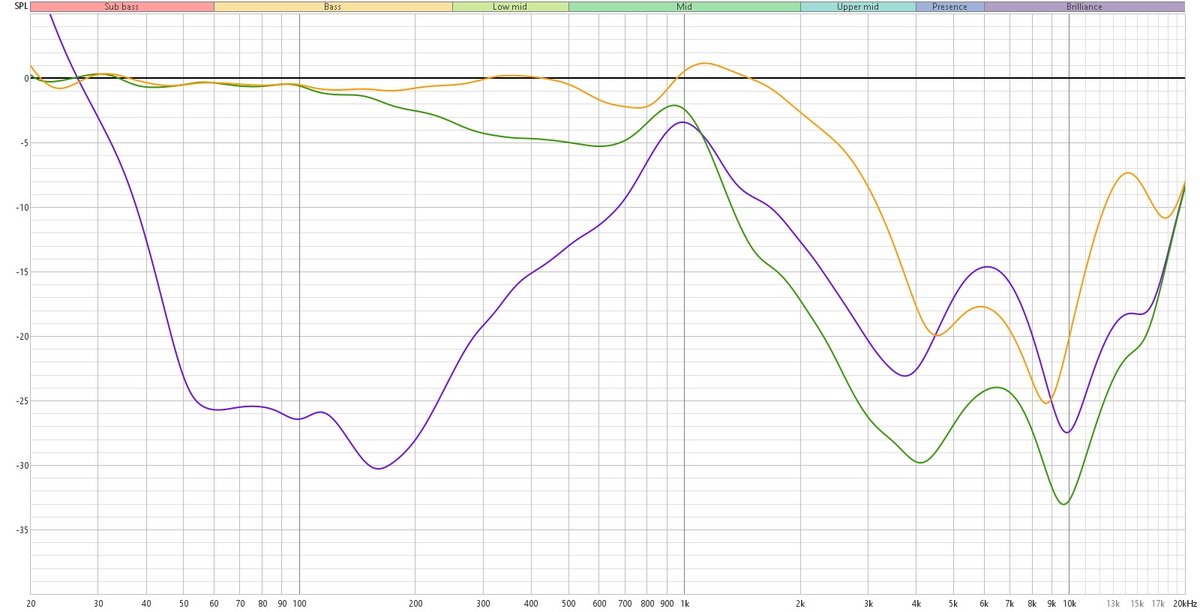Click the -20 dB axis value
The width and height of the screenshot is (1200, 612).
(23, 336)
